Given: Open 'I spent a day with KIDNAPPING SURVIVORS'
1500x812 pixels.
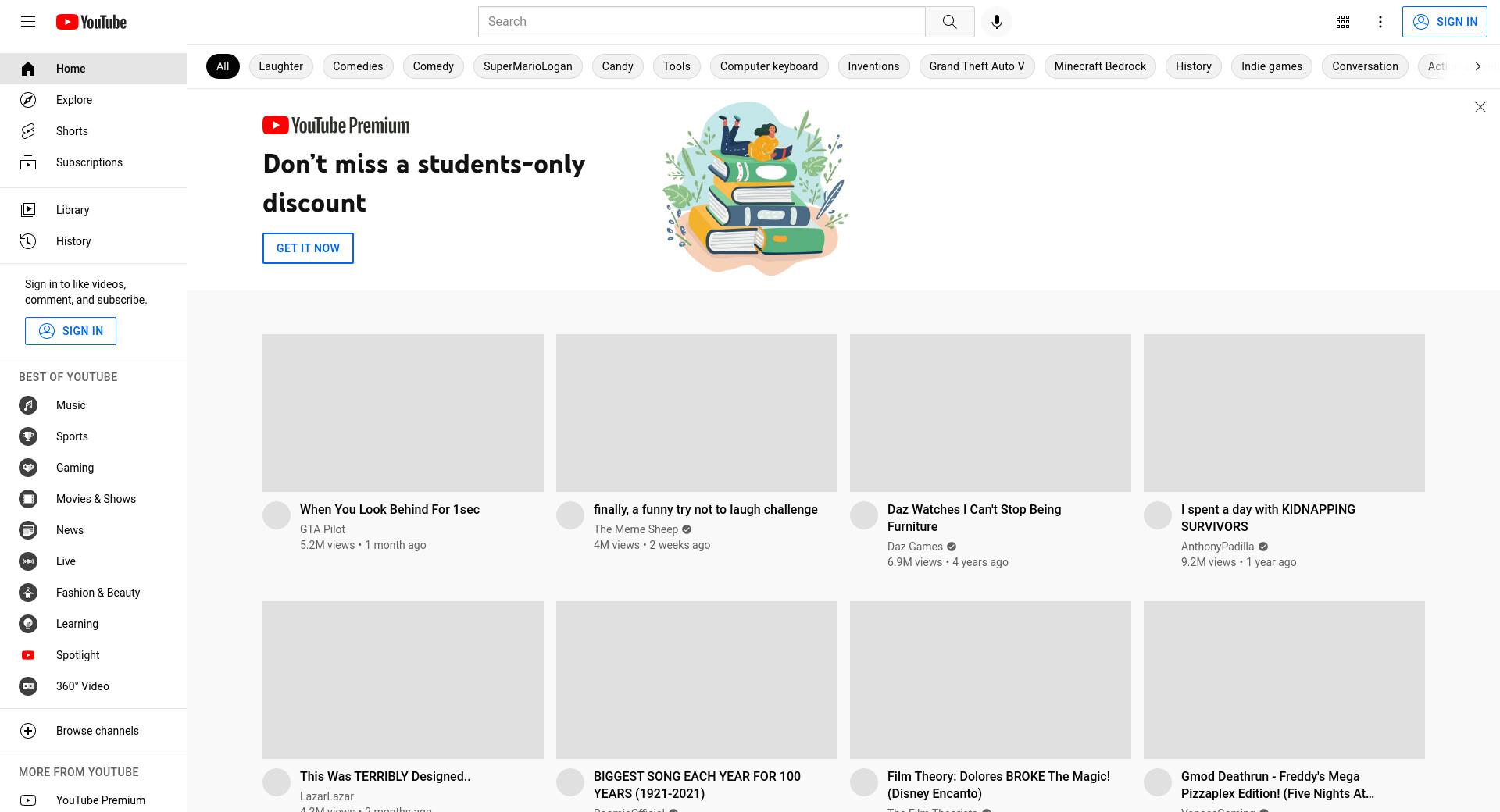Looking at the screenshot, I should pyautogui.click(x=1268, y=518).
